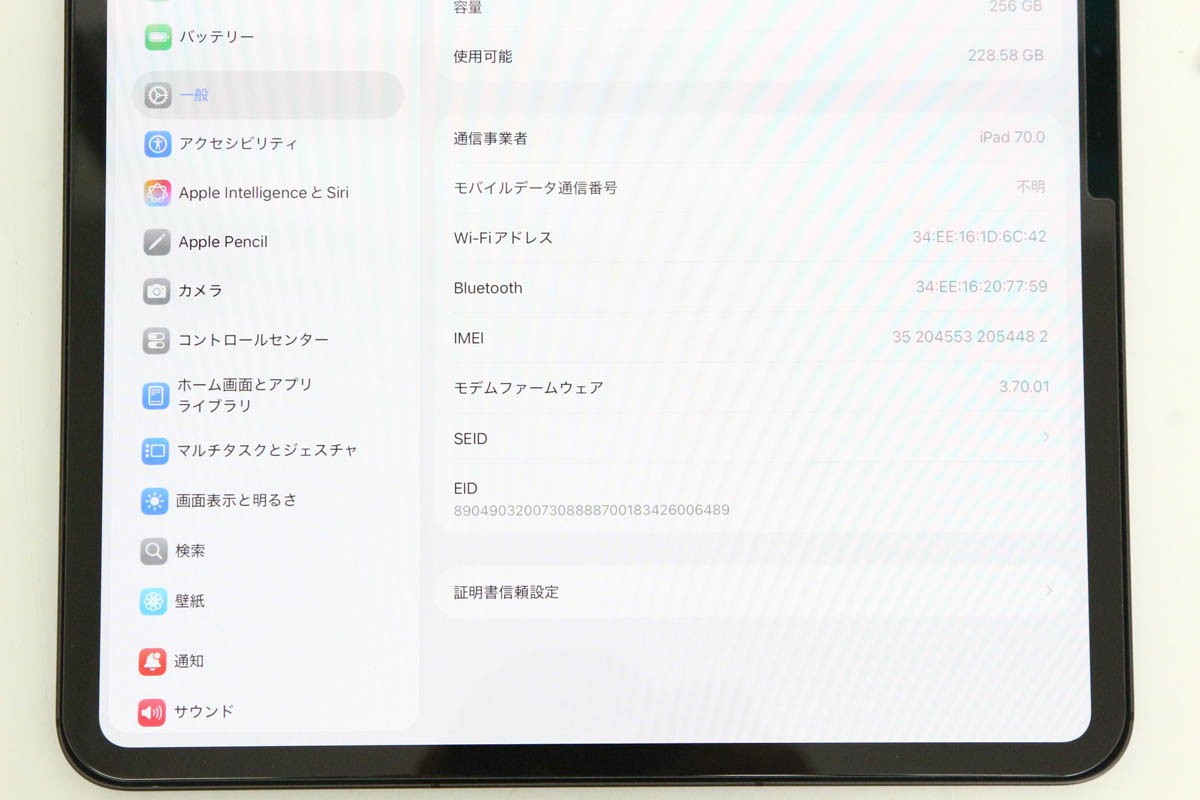Tap the Search magnifier icon
1200x800 pixels.
(154, 551)
